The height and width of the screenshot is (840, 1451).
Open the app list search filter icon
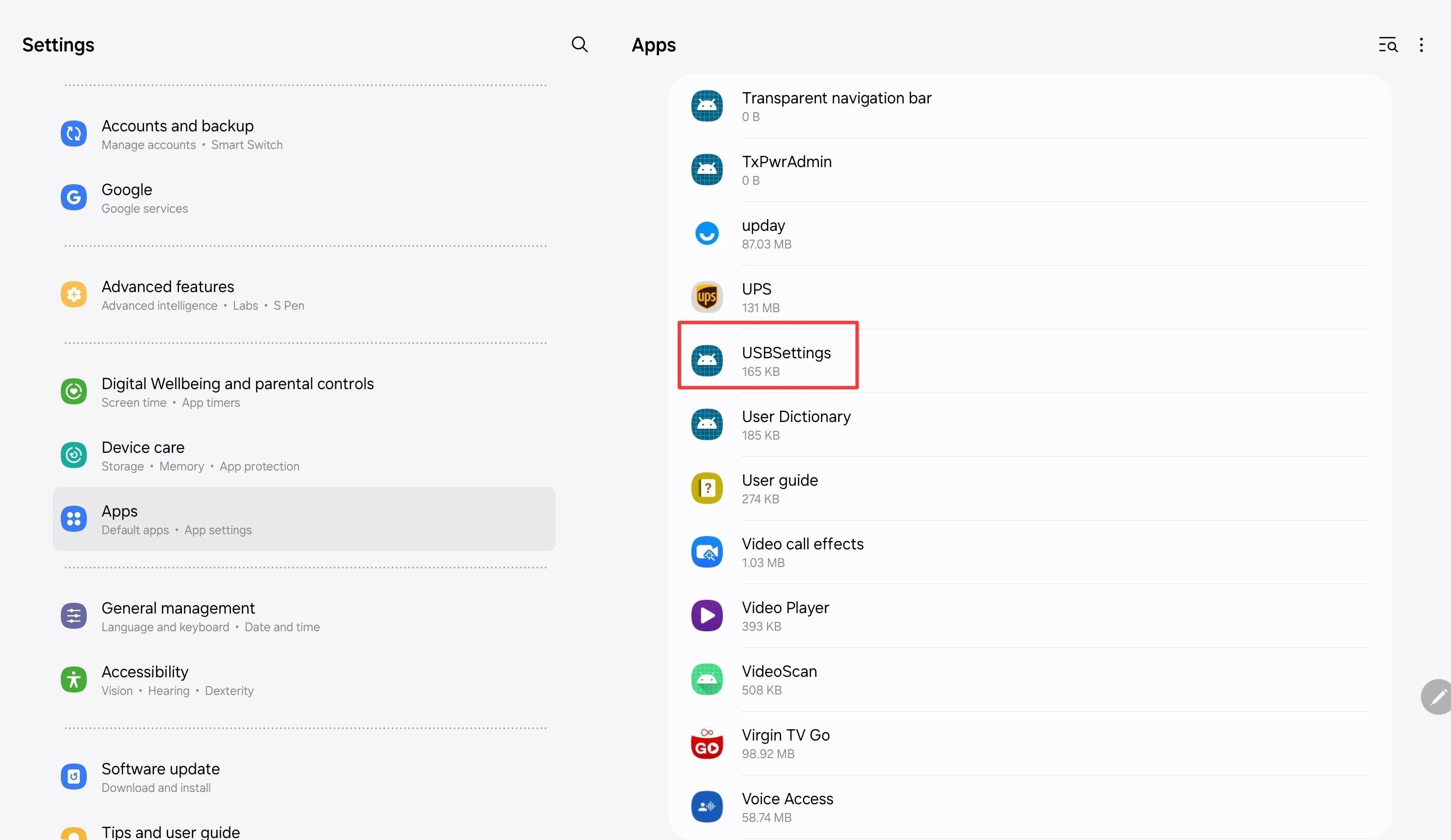point(1388,44)
